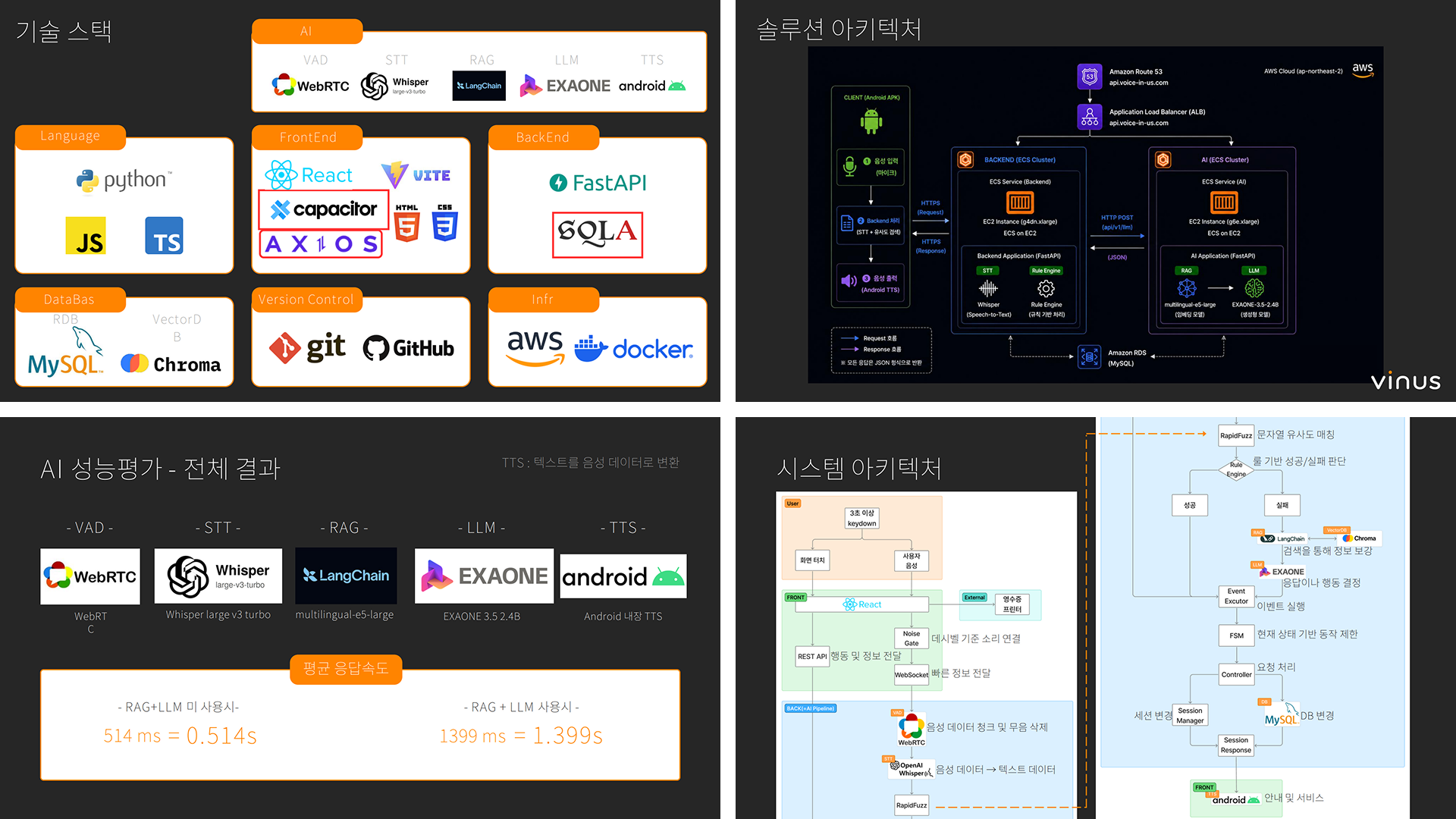Click the 'Whisper large v3 turbo' caption

click(x=218, y=615)
